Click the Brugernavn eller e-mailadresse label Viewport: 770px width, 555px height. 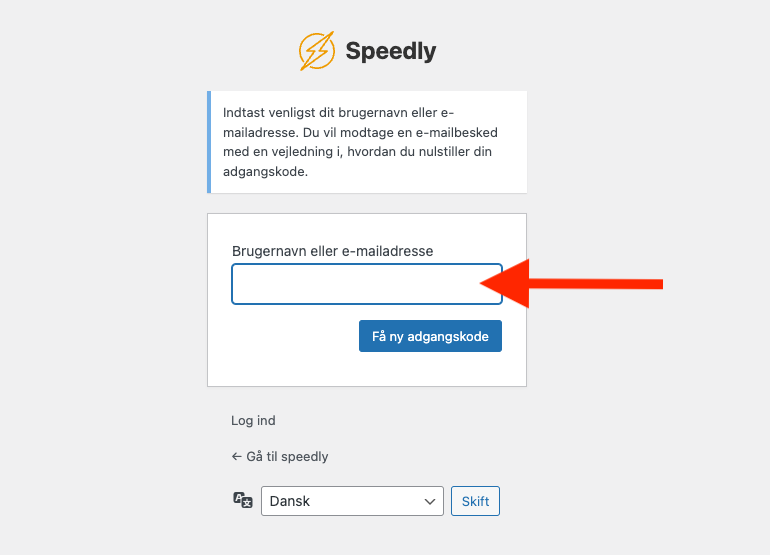click(332, 251)
